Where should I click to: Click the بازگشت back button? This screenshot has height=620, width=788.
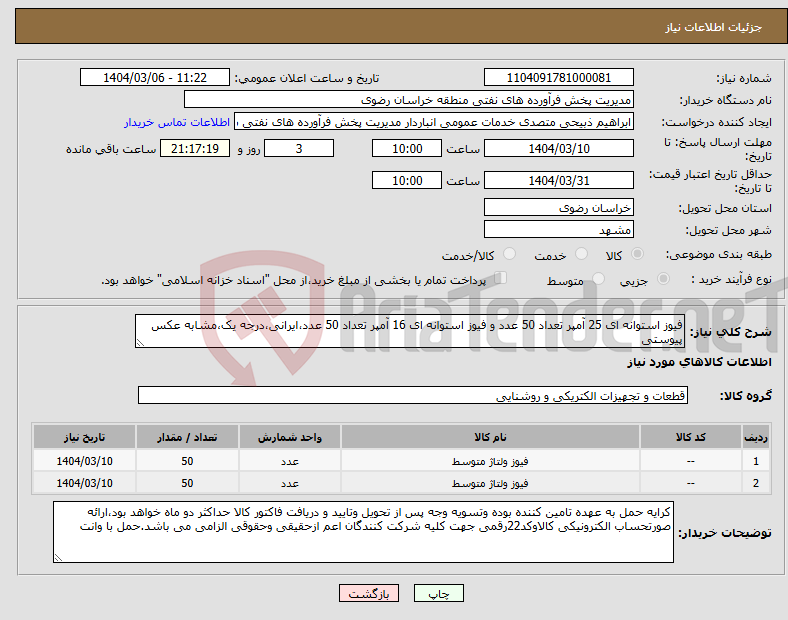click(369, 593)
